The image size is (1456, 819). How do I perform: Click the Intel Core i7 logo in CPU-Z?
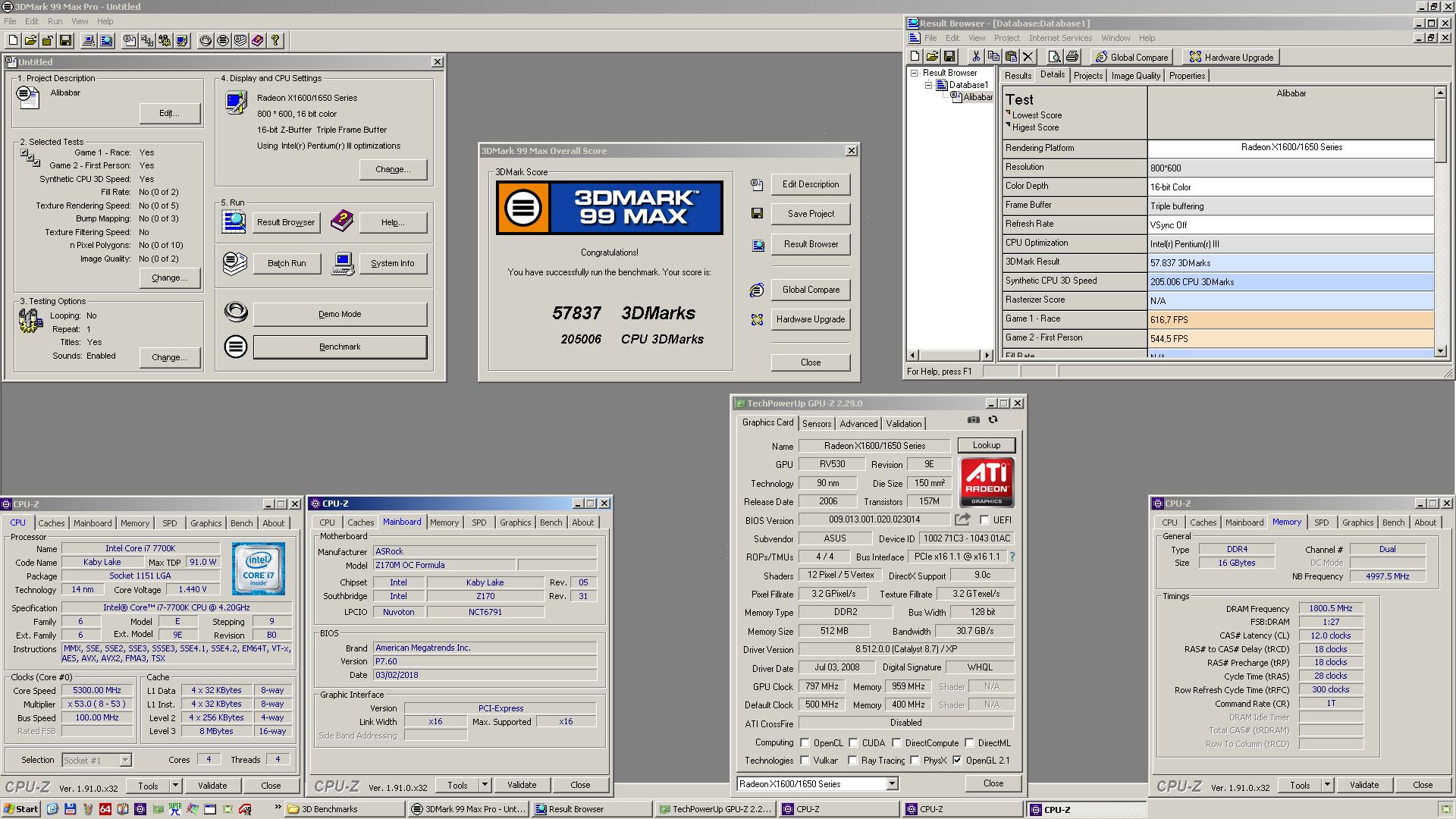click(258, 569)
